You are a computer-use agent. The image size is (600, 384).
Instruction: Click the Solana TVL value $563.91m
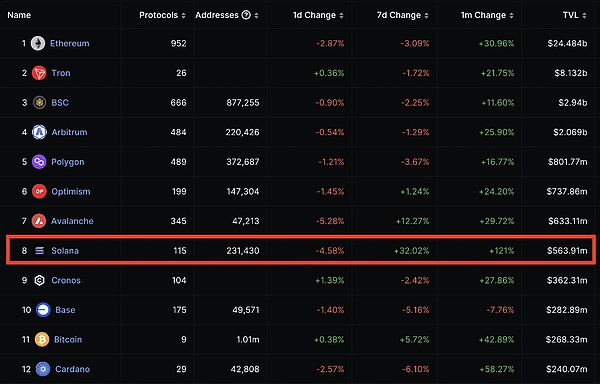(x=567, y=251)
